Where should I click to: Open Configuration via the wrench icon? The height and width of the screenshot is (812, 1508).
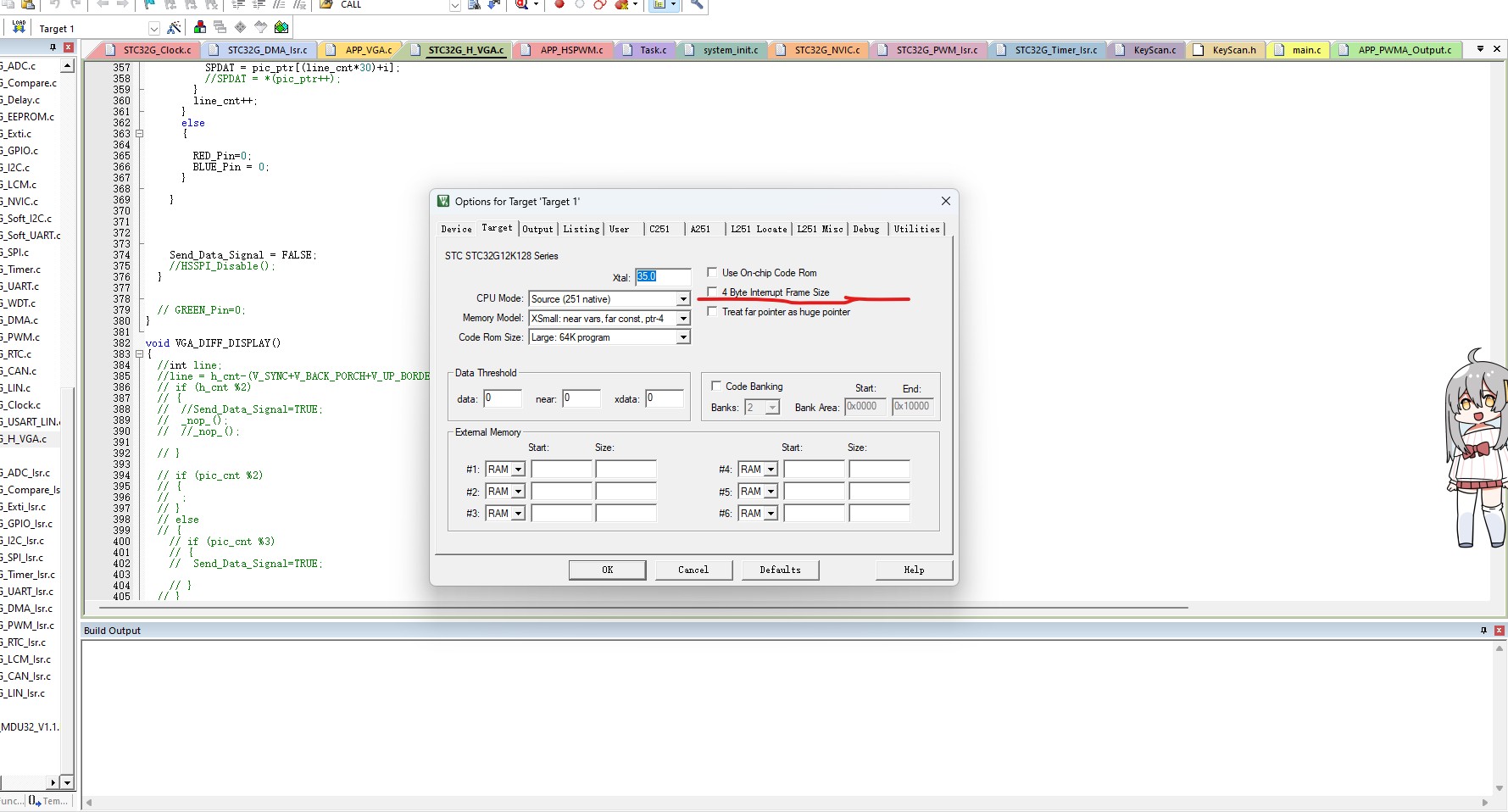click(x=697, y=4)
